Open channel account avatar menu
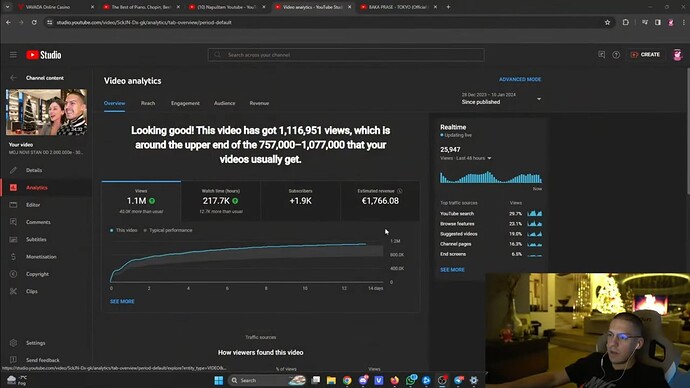This screenshot has width=690, height=388. [x=677, y=55]
